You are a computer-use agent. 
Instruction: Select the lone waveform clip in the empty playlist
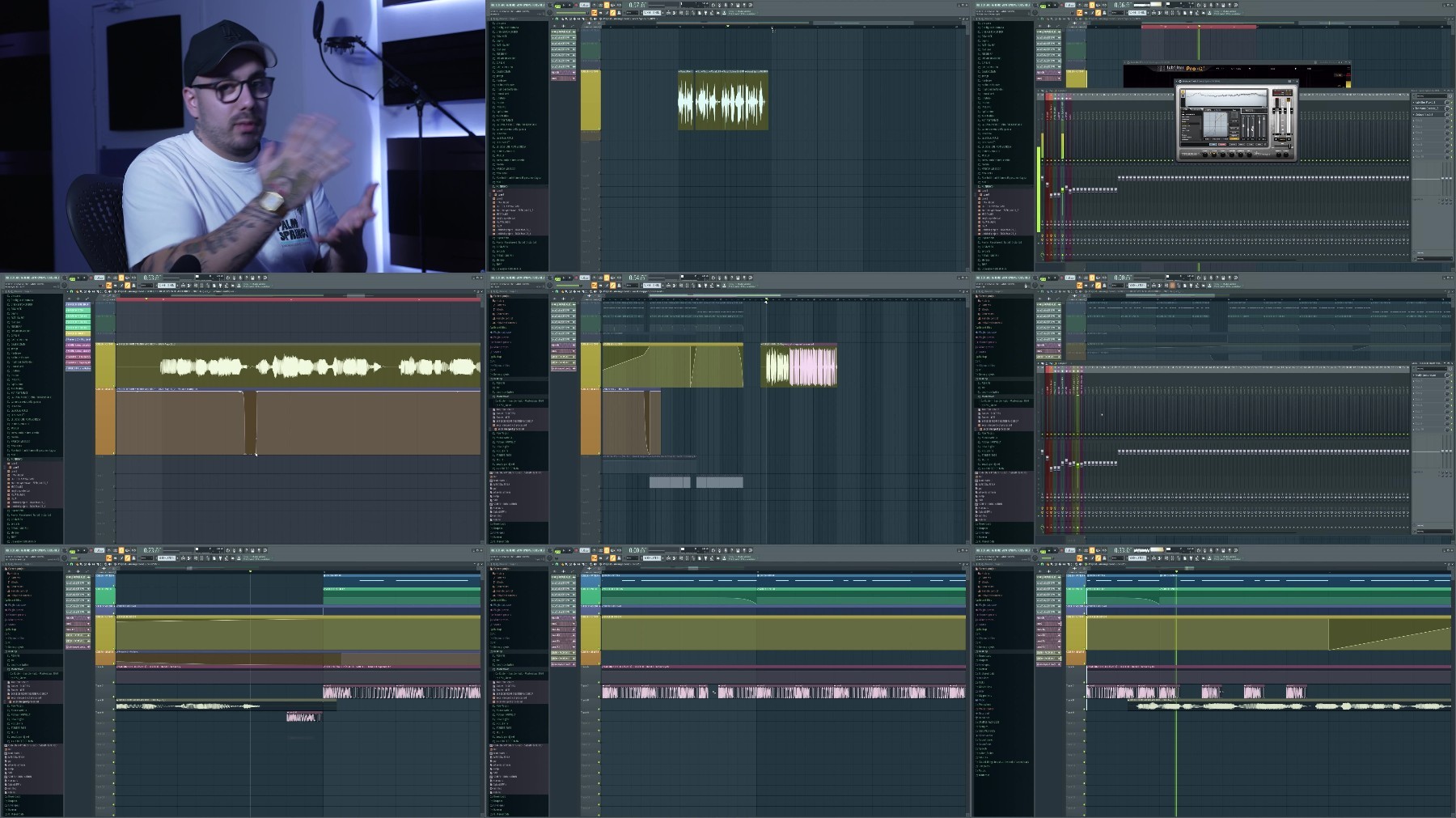pyautogui.click(x=723, y=100)
